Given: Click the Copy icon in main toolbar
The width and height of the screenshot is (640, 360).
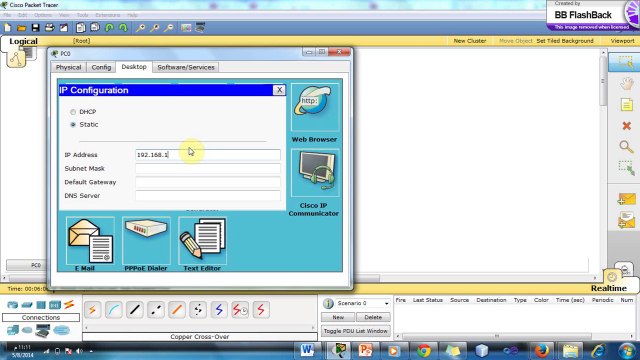Looking at the screenshot, I should pos(81,28).
